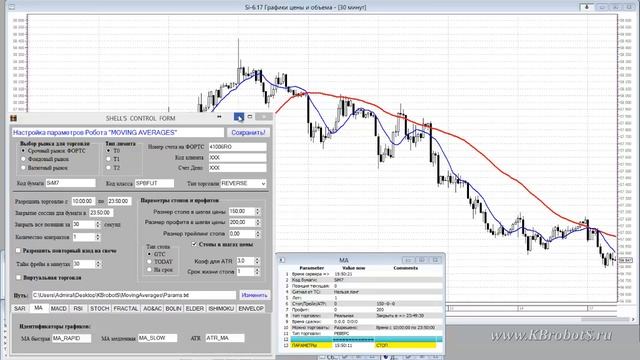Image resolution: width=640 pixels, height=360 pixels.
Task: Choose limit type T2
Action: (x=109, y=167)
